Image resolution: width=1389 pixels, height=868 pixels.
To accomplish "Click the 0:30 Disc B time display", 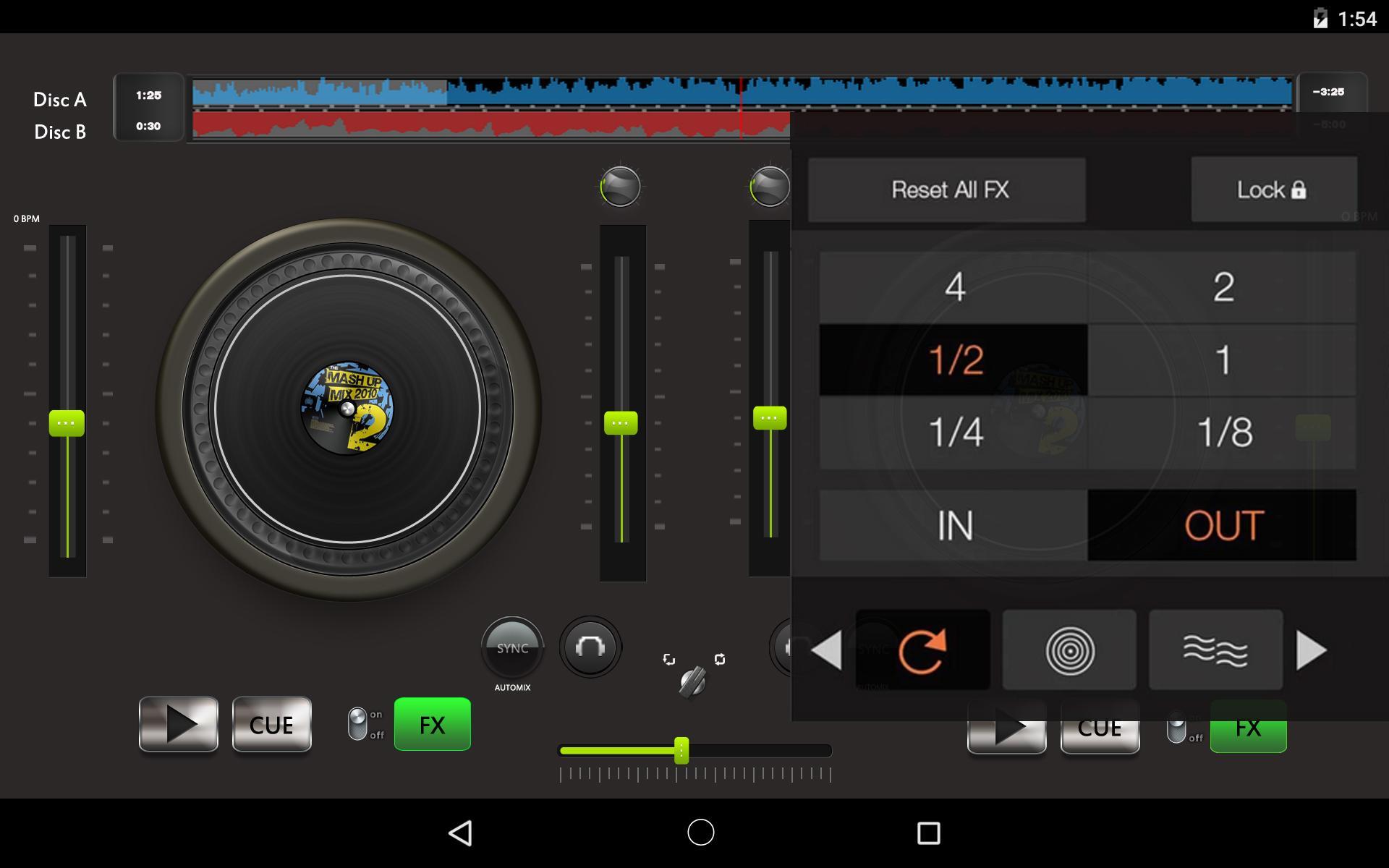I will pyautogui.click(x=148, y=126).
